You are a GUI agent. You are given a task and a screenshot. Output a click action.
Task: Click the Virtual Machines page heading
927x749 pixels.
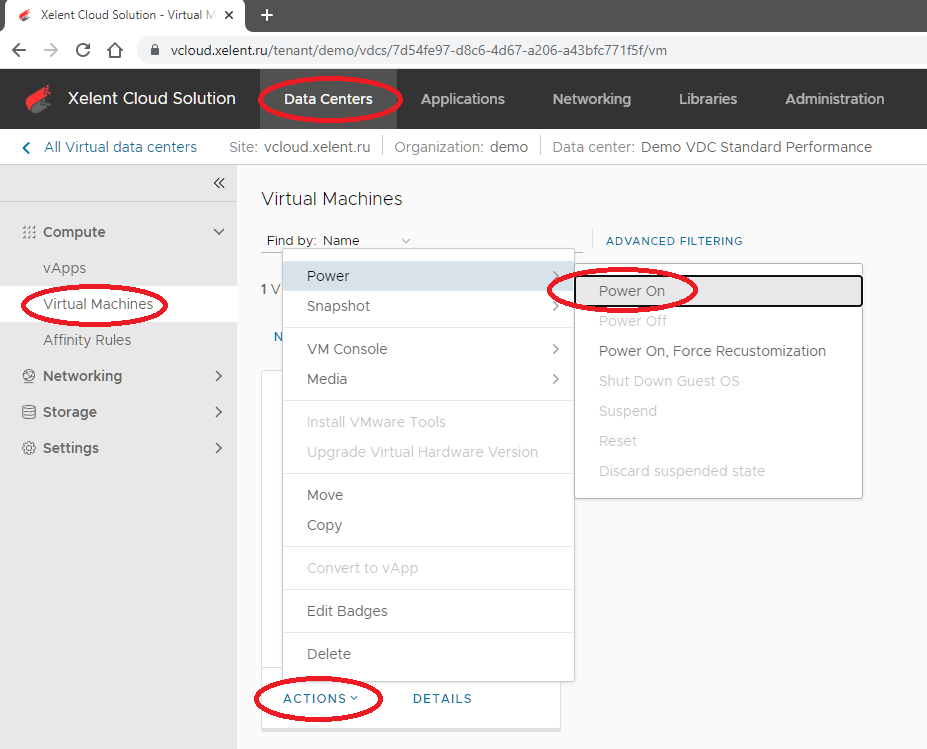coord(332,199)
